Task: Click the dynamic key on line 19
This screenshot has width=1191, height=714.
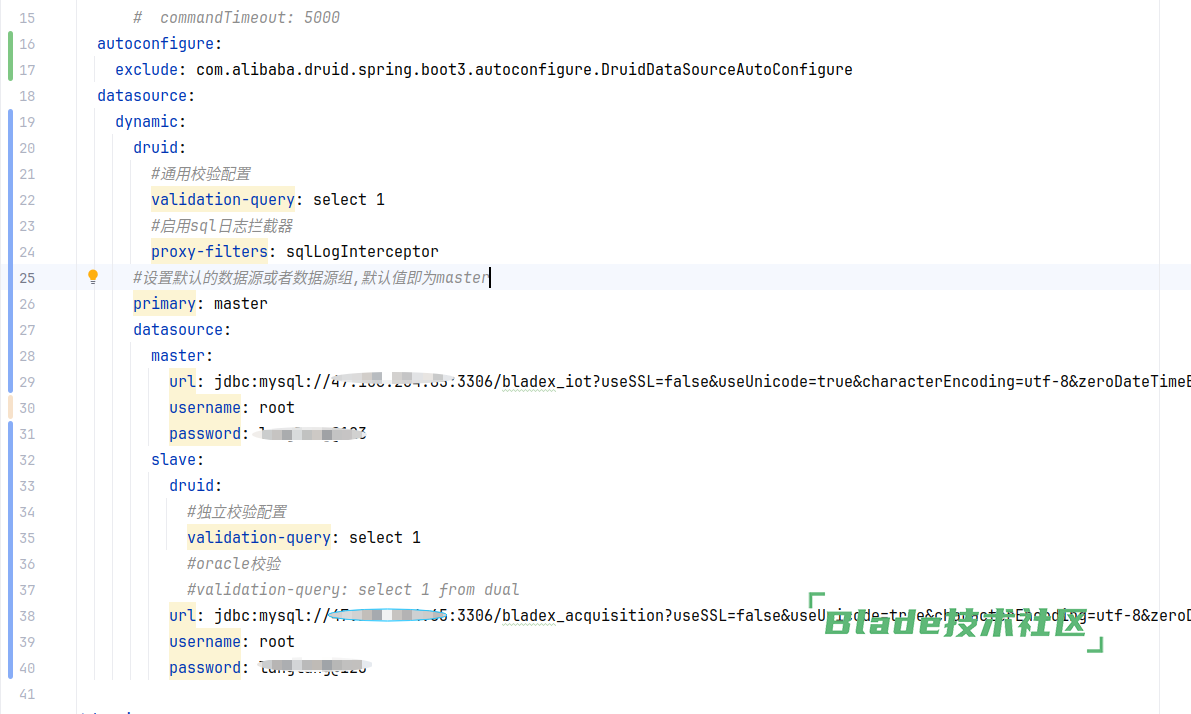Action: [146, 122]
